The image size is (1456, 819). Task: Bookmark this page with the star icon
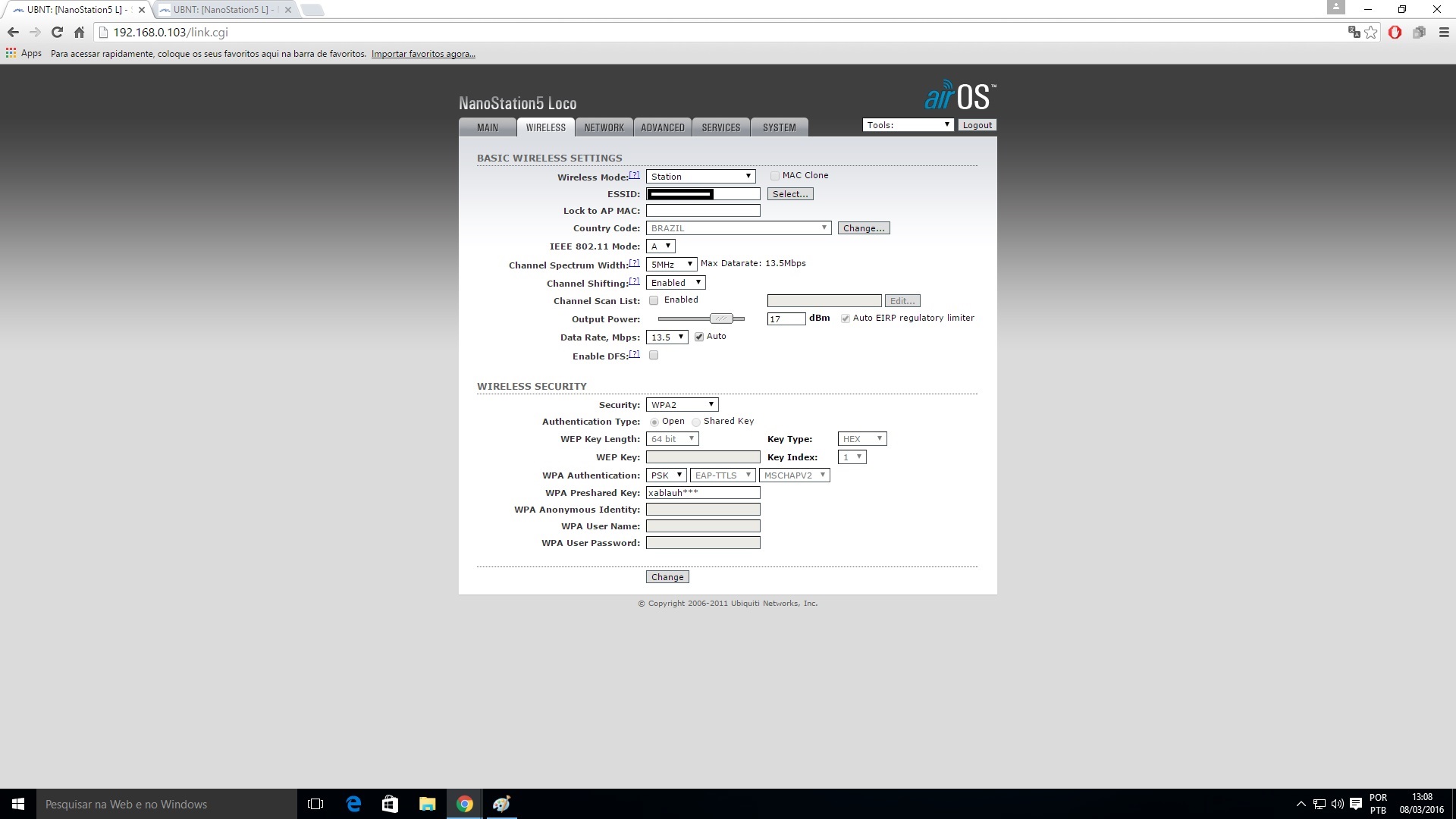[x=1371, y=32]
